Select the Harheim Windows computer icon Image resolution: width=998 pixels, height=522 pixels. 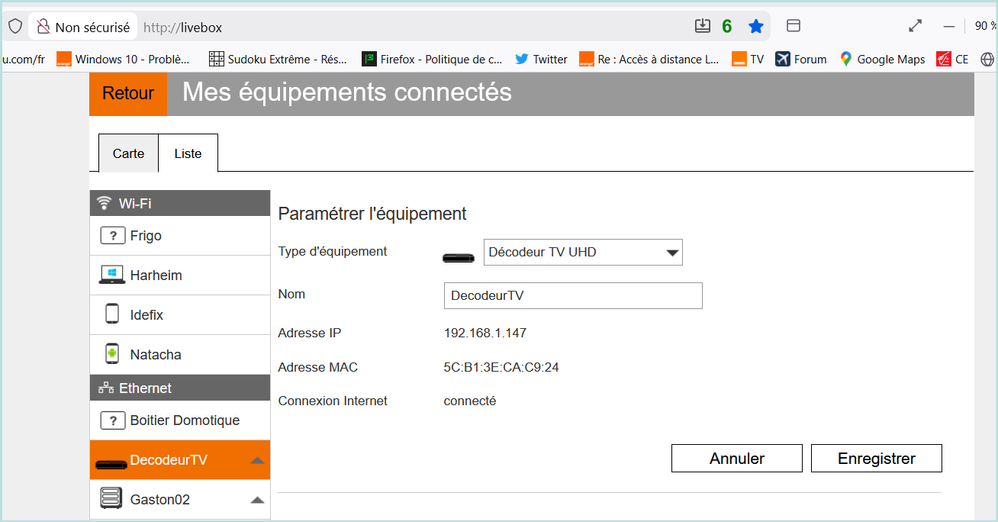click(x=112, y=275)
